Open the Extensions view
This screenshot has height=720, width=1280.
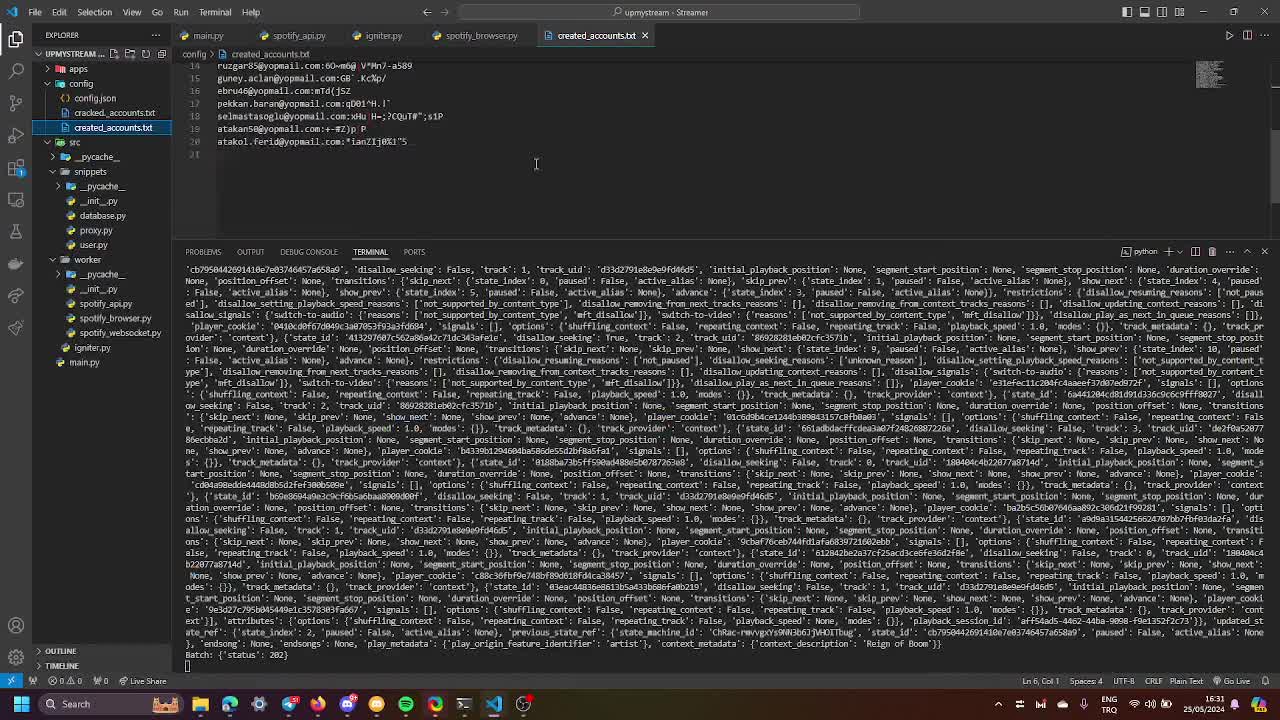(16, 168)
